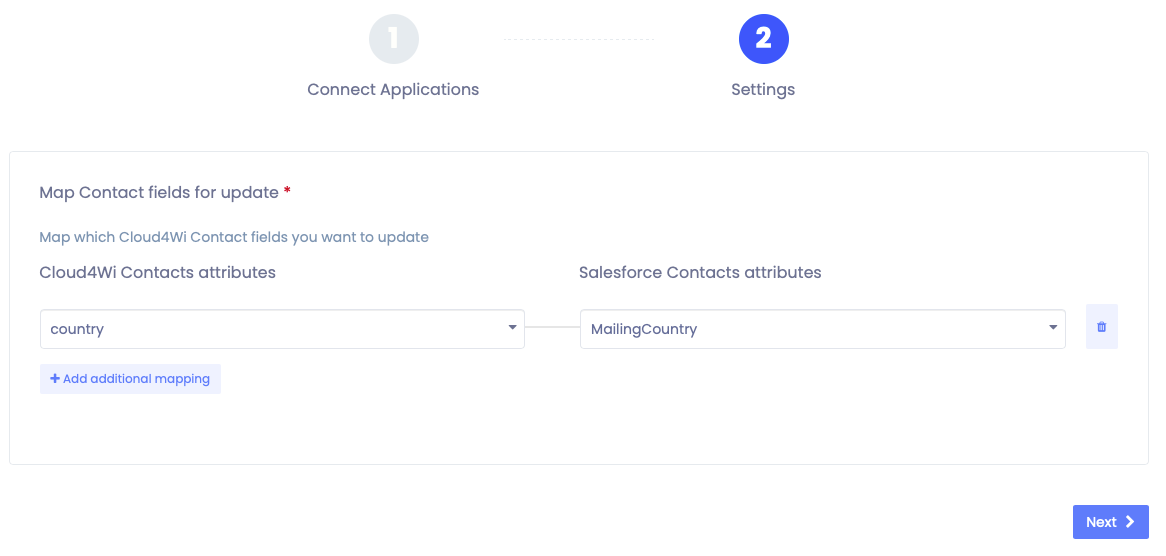1166x556 pixels.
Task: Open the country dropdown
Action: pos(282,329)
